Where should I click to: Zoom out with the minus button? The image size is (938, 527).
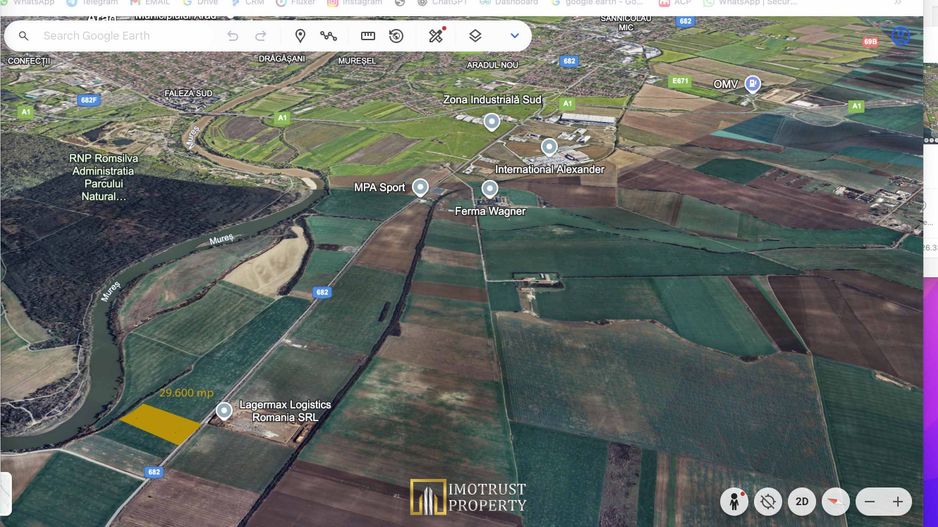[x=870, y=501]
